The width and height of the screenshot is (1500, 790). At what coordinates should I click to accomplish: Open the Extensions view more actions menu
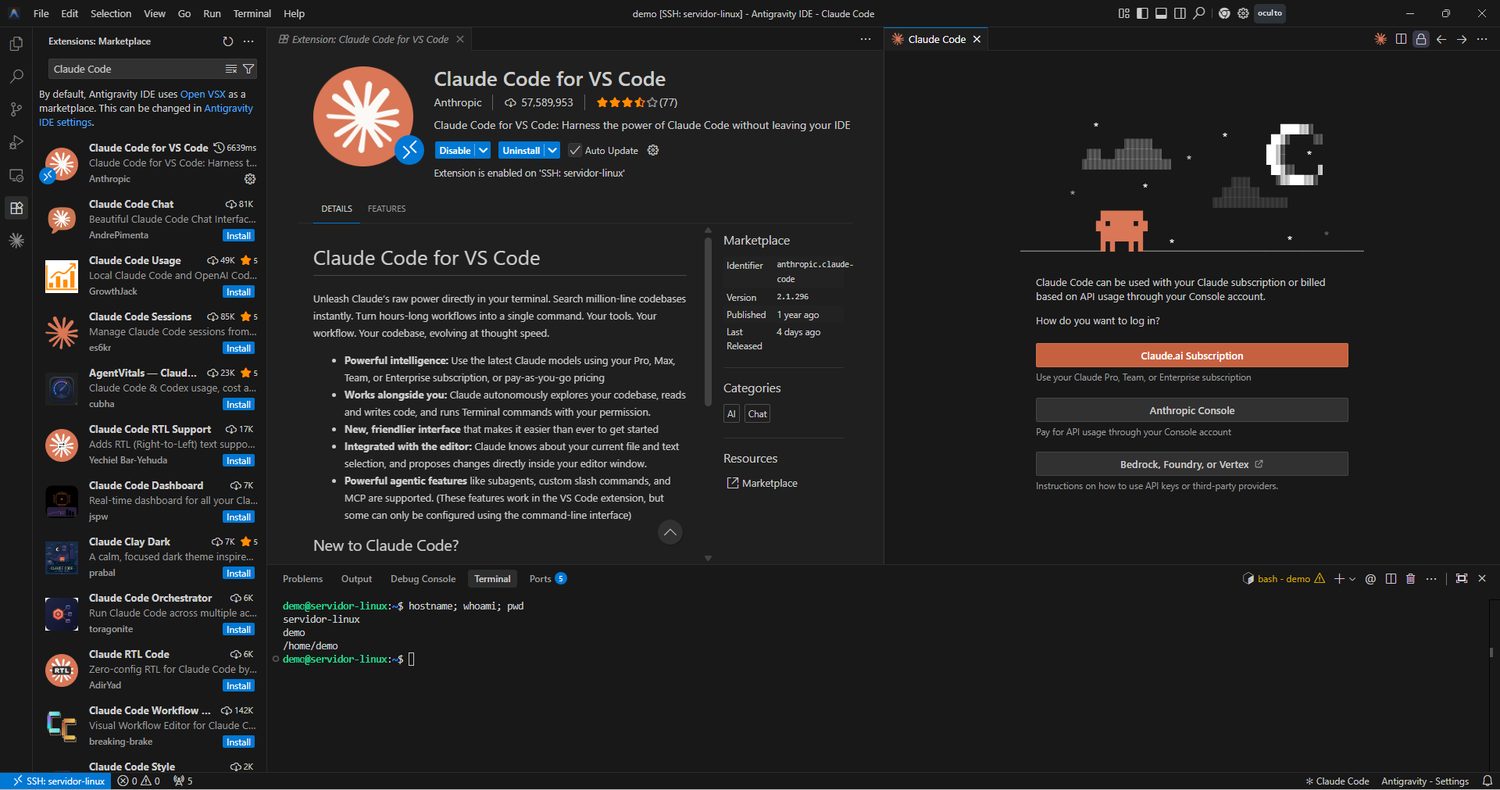pos(249,41)
